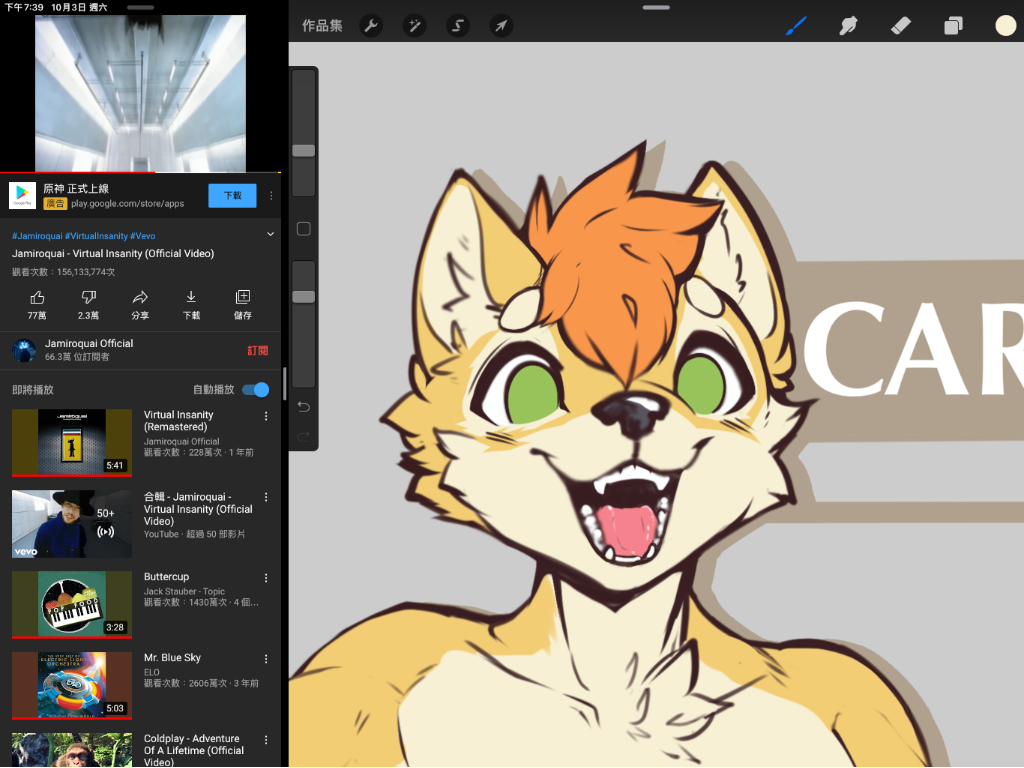Play the Mr. Blue Sky thumbnail

(72, 686)
